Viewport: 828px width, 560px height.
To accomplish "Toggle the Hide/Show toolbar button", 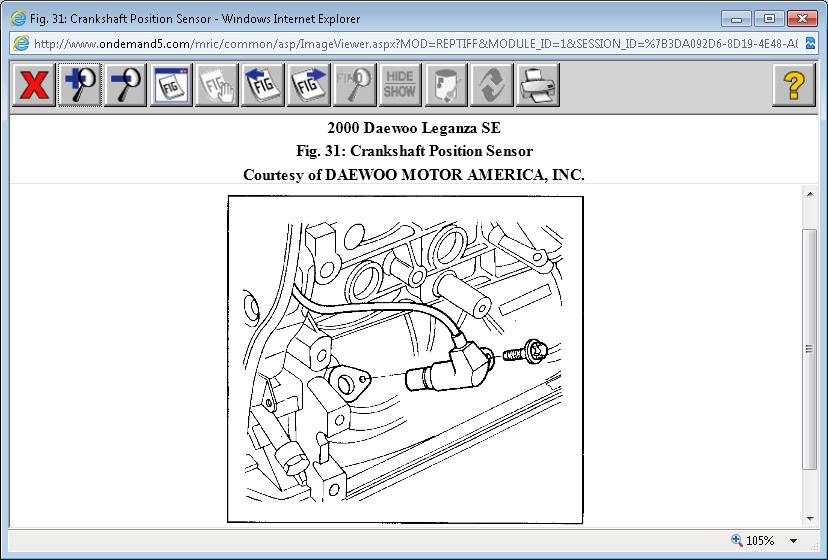I will click(x=400, y=85).
